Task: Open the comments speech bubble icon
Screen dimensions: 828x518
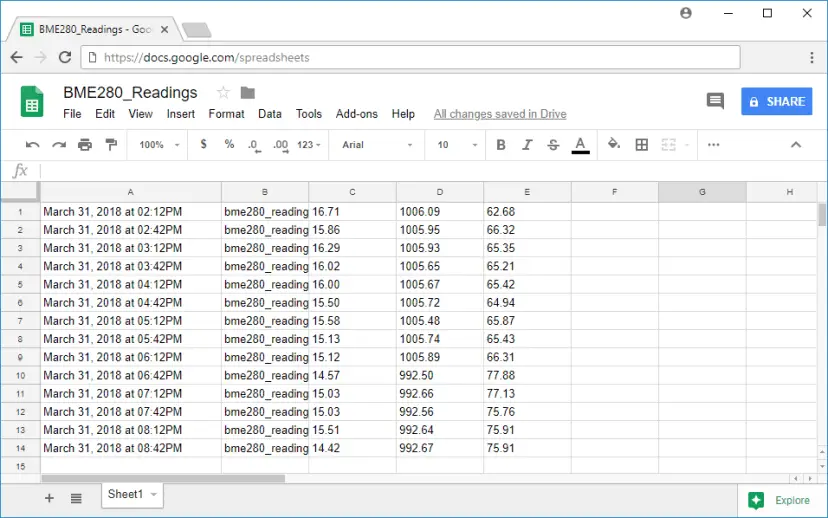Action: click(715, 101)
